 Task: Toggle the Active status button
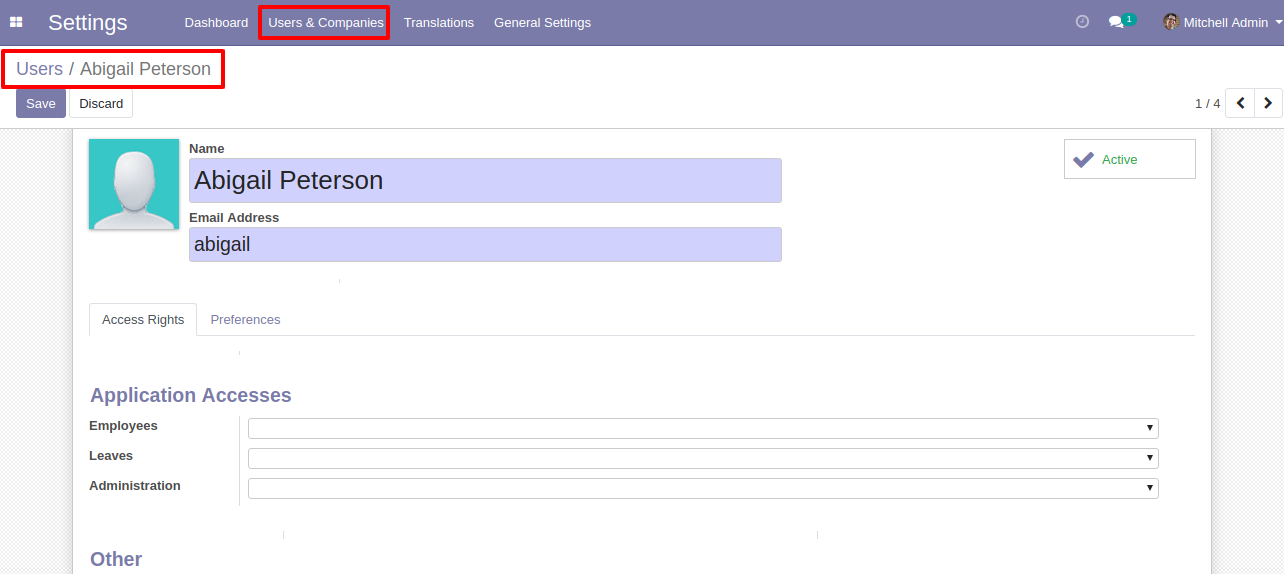click(x=1130, y=159)
